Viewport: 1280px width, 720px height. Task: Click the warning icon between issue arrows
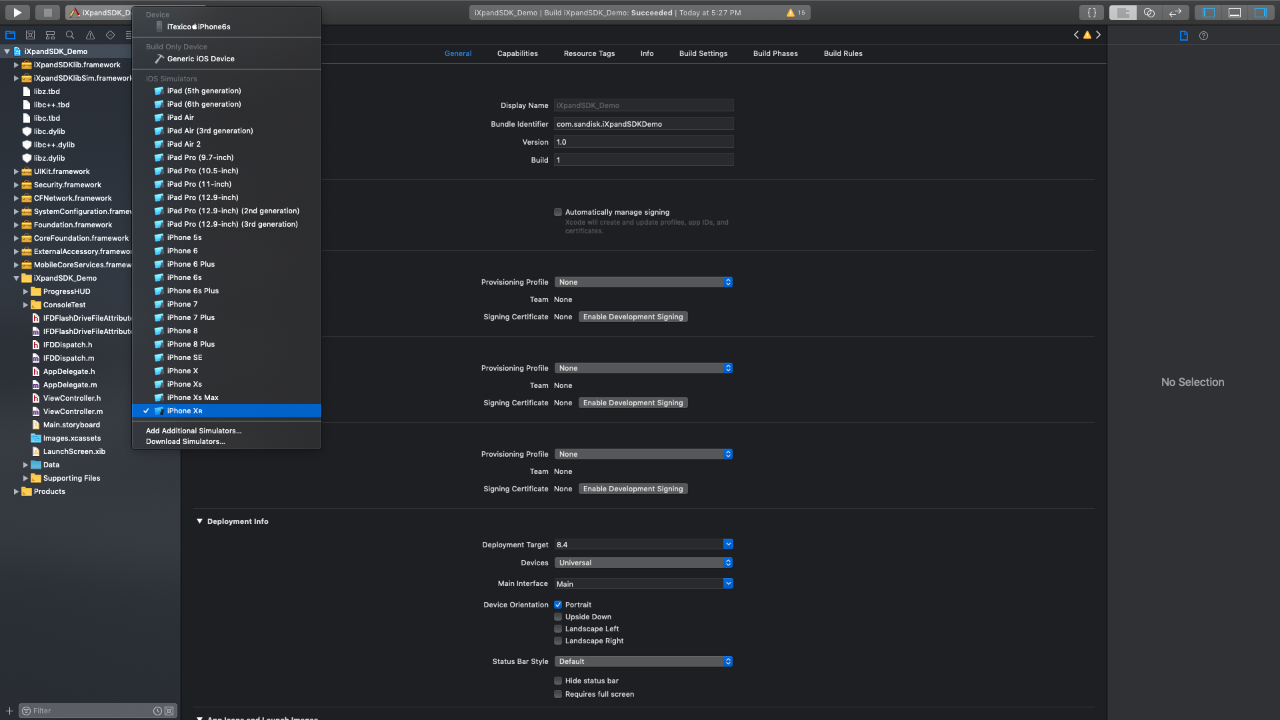[x=1087, y=35]
